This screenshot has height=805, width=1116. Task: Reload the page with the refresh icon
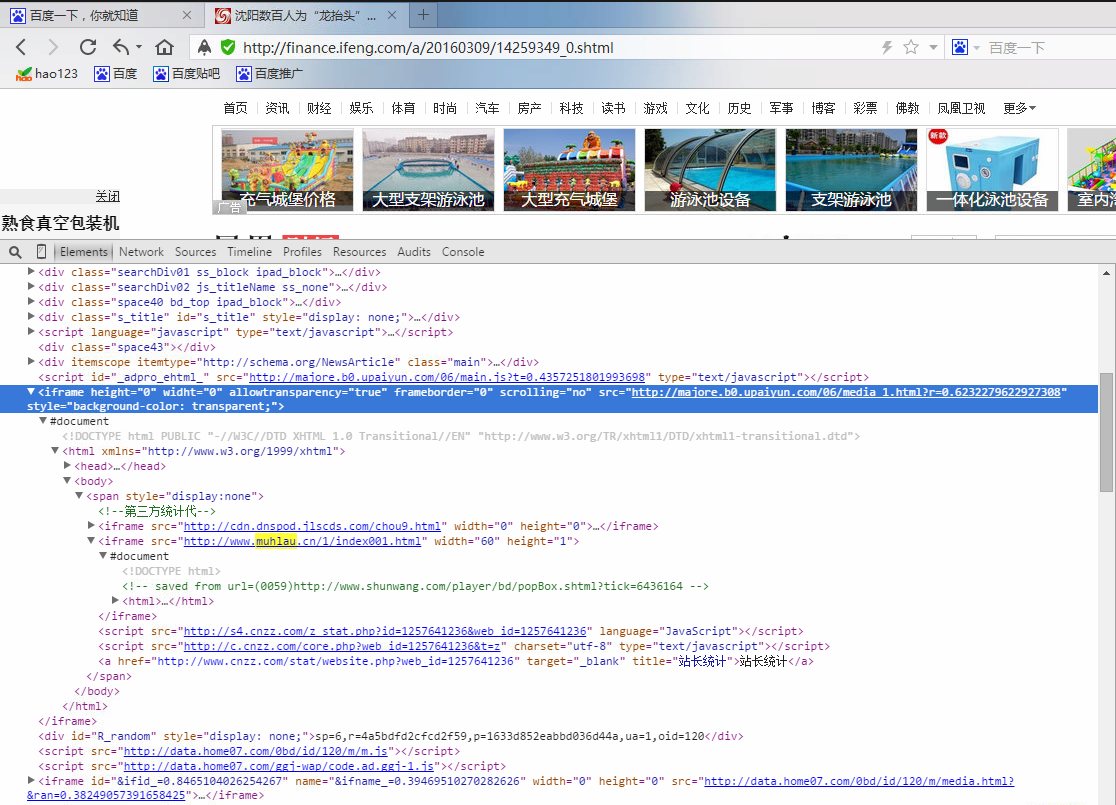(x=87, y=47)
